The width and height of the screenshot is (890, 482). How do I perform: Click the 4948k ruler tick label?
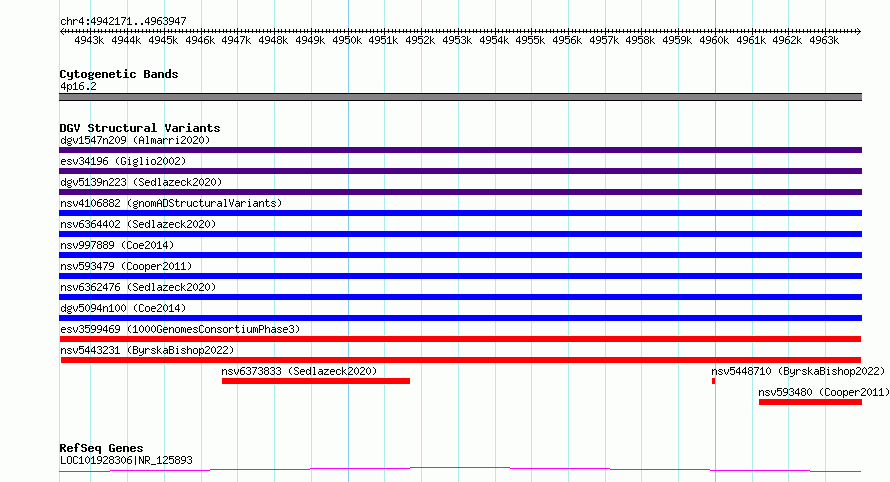273,40
